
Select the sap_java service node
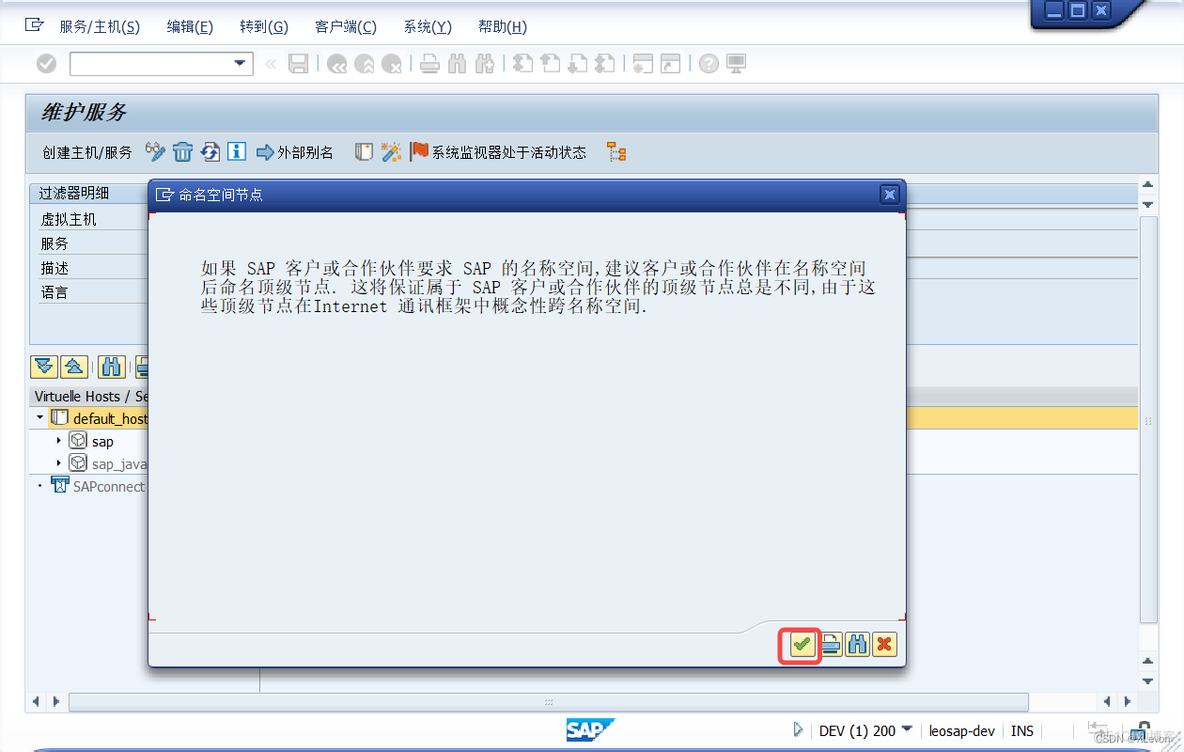click(119, 464)
